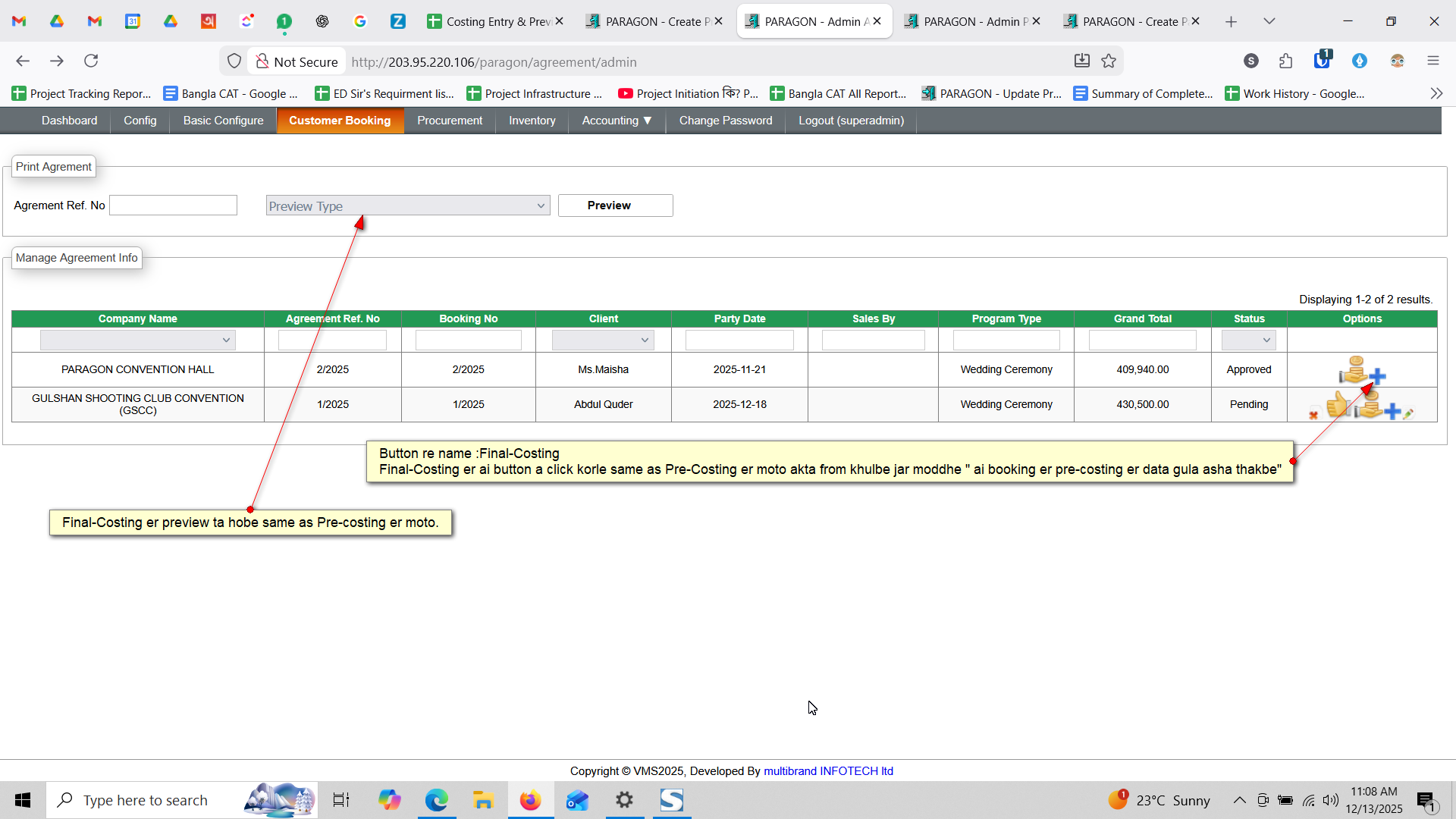The height and width of the screenshot is (819, 1456).
Task: Open the browser extensions puzzle icon
Action: point(1285,61)
